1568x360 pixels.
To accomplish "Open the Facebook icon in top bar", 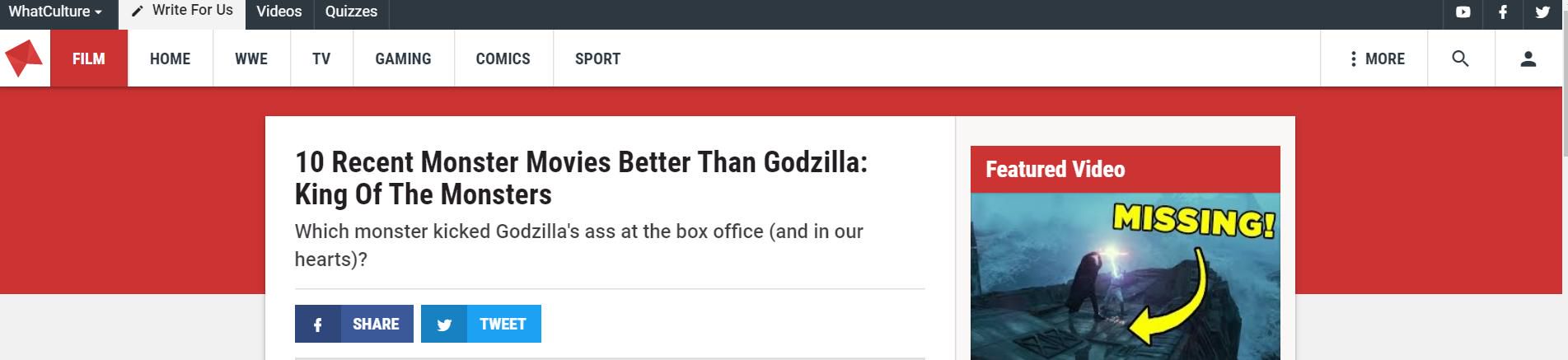I will (x=1503, y=12).
